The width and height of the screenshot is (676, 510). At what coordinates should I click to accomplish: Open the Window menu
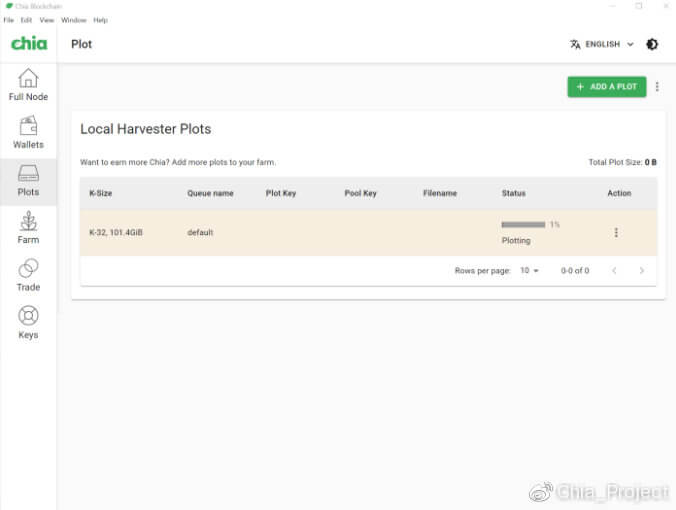pyautogui.click(x=73, y=20)
